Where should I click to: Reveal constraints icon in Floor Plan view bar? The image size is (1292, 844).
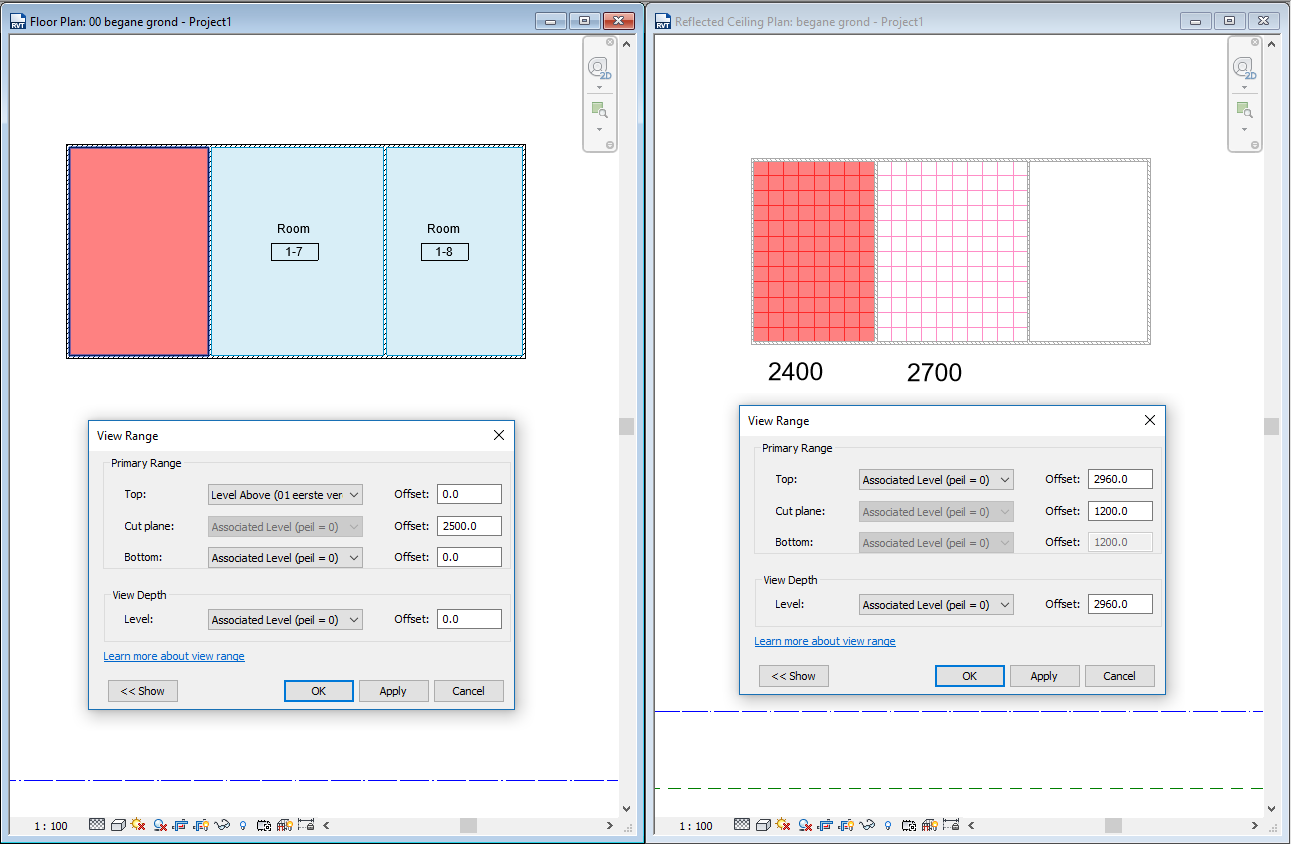click(x=306, y=825)
